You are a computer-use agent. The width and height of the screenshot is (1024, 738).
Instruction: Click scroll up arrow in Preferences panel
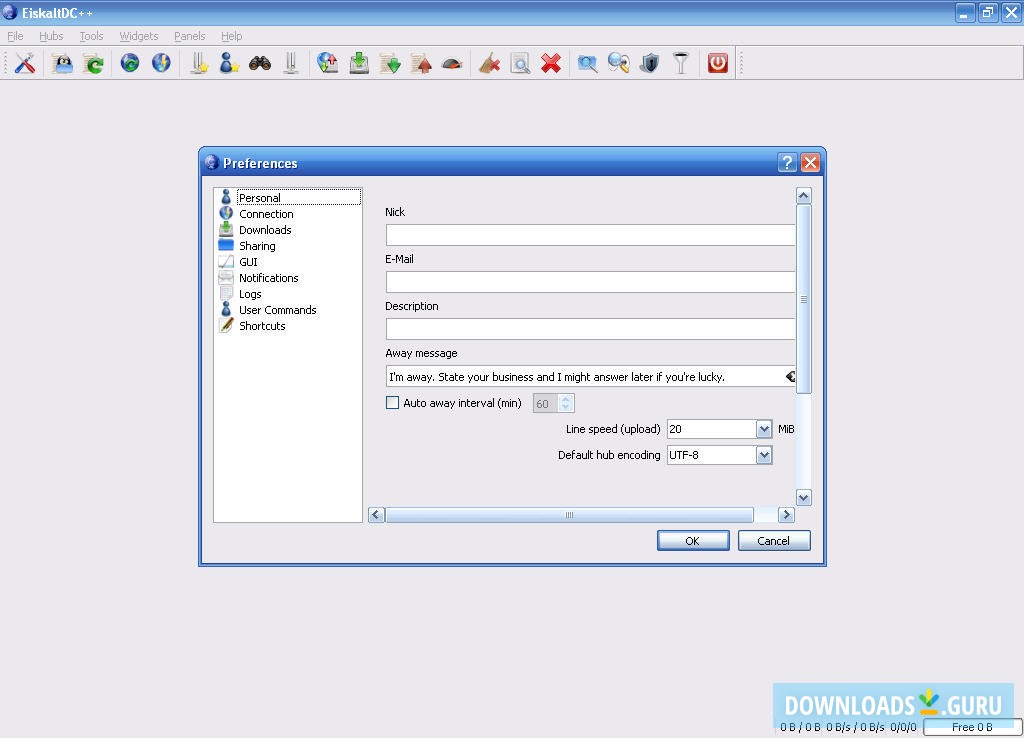[x=804, y=195]
